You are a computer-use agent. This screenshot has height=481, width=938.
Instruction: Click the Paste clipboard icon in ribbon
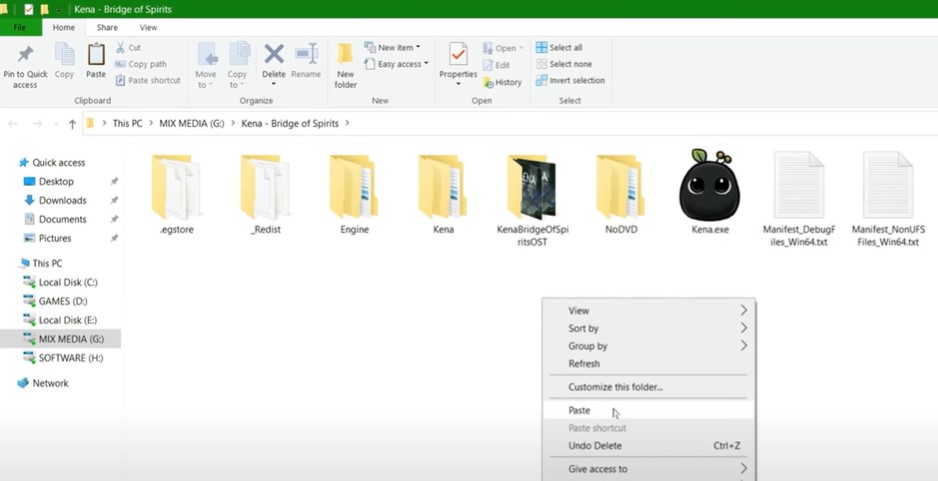(x=96, y=54)
